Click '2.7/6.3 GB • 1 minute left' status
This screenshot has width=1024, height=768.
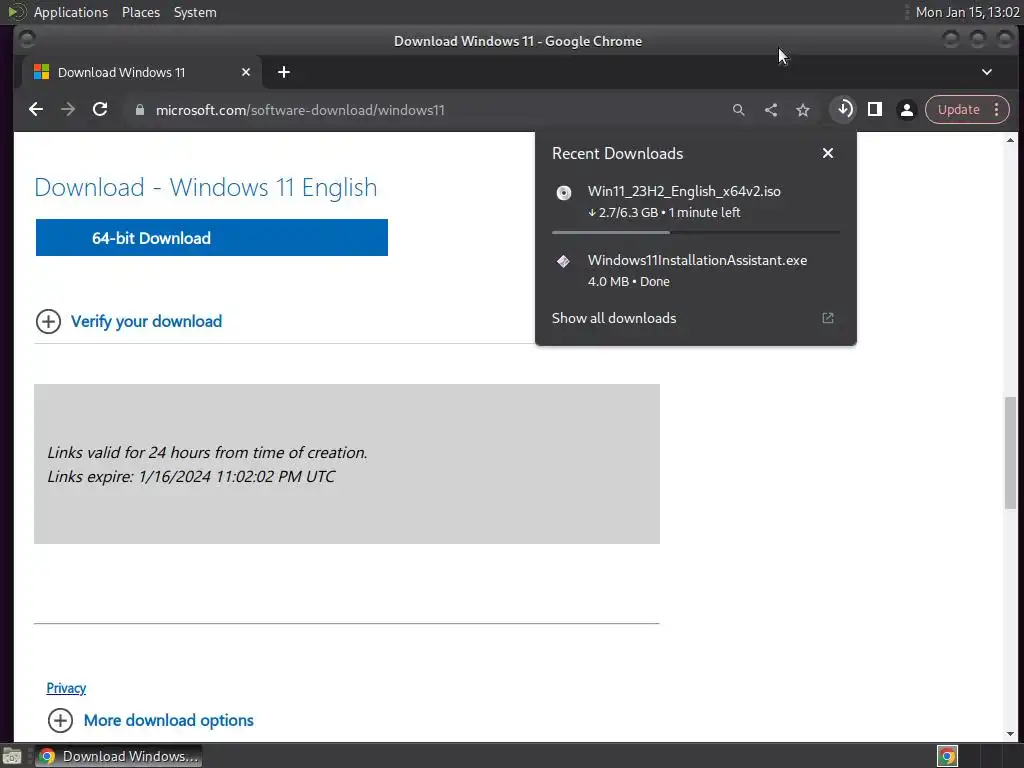point(664,212)
